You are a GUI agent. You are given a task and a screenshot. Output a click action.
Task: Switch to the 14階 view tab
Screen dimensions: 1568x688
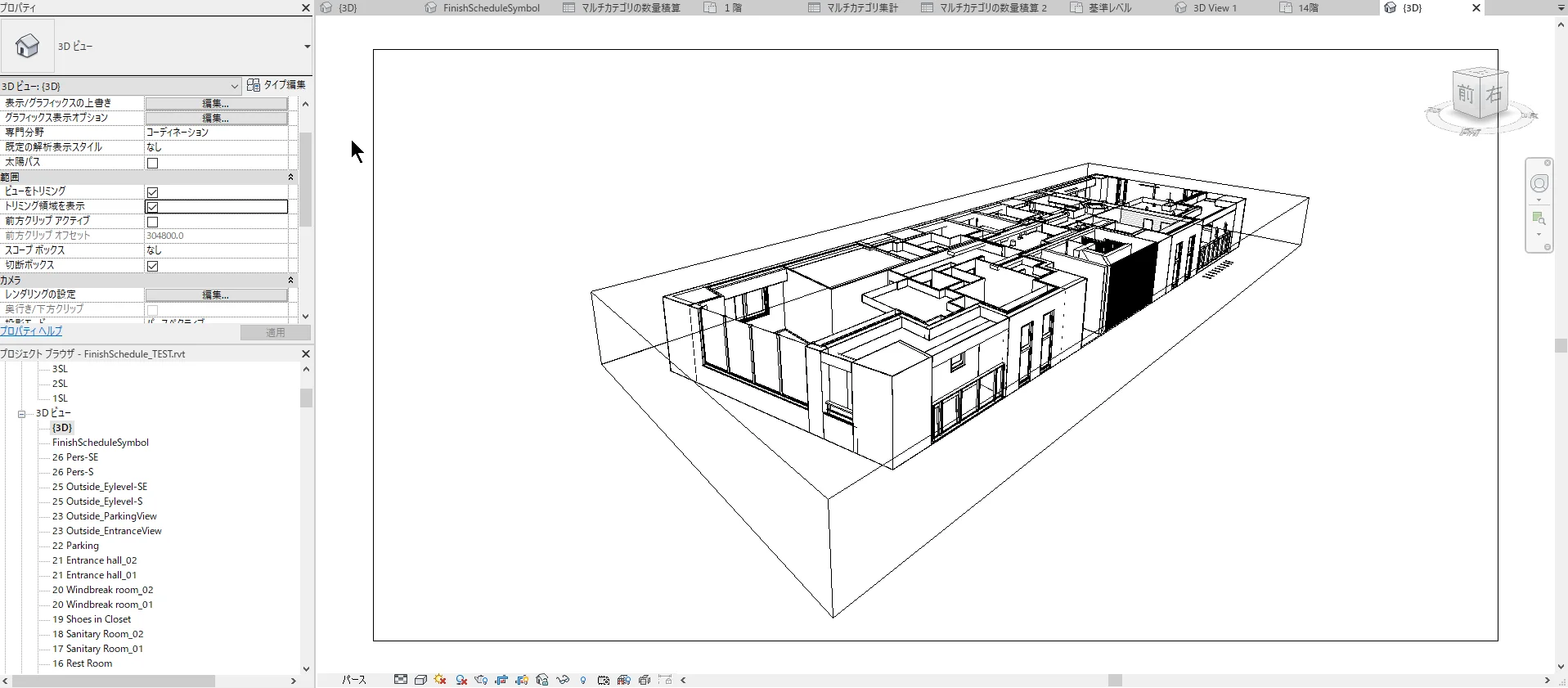tap(1309, 8)
